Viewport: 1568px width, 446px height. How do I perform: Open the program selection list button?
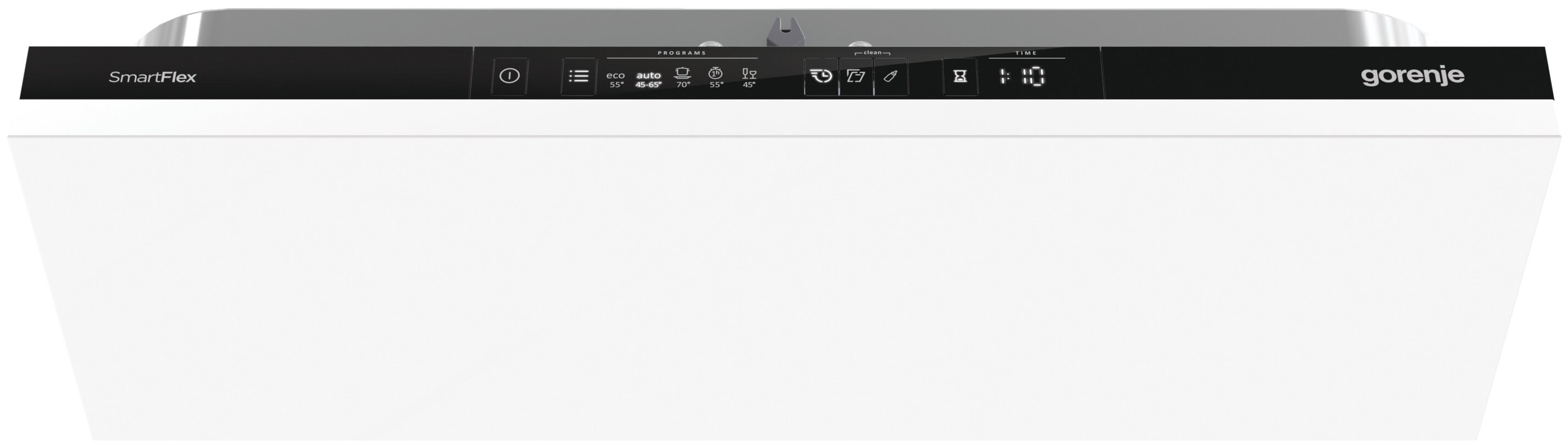pyautogui.click(x=579, y=76)
